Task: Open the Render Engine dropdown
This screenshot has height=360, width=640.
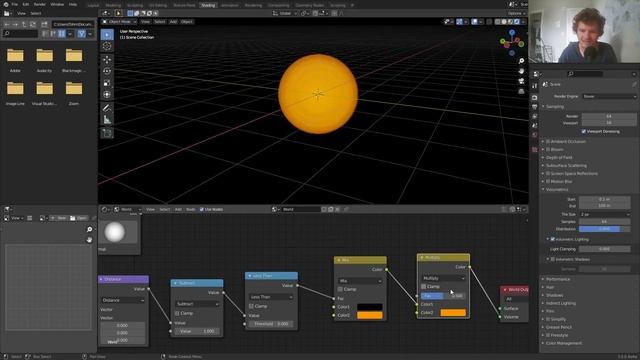Action: click(x=609, y=96)
